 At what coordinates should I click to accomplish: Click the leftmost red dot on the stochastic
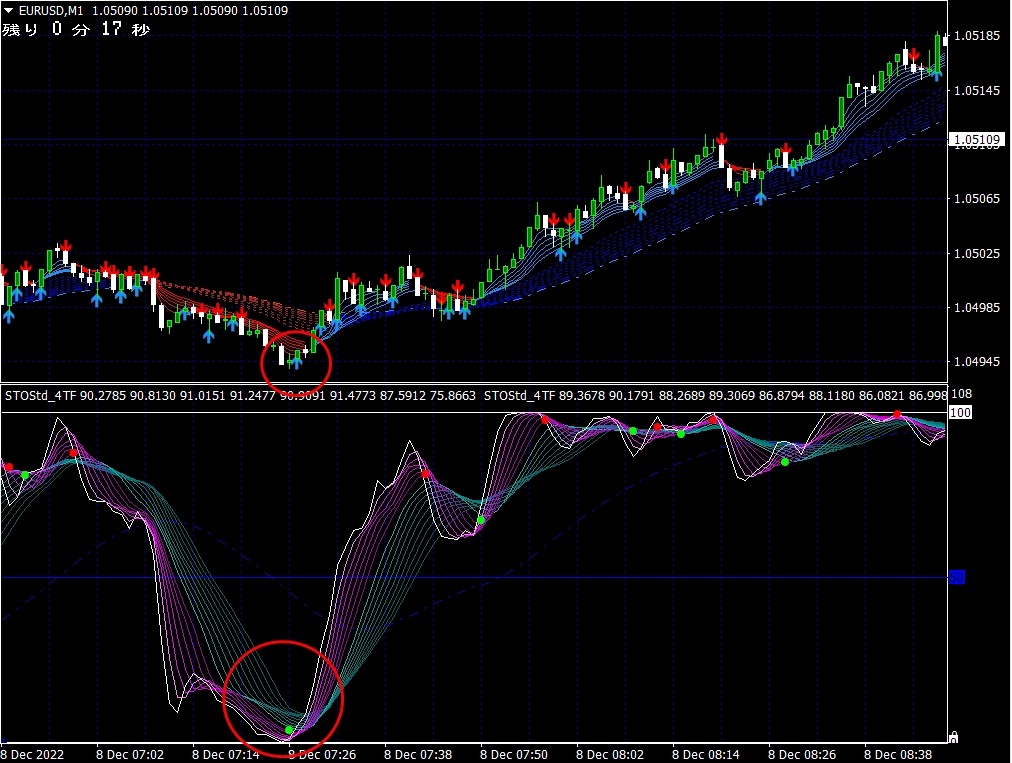[x=9, y=467]
